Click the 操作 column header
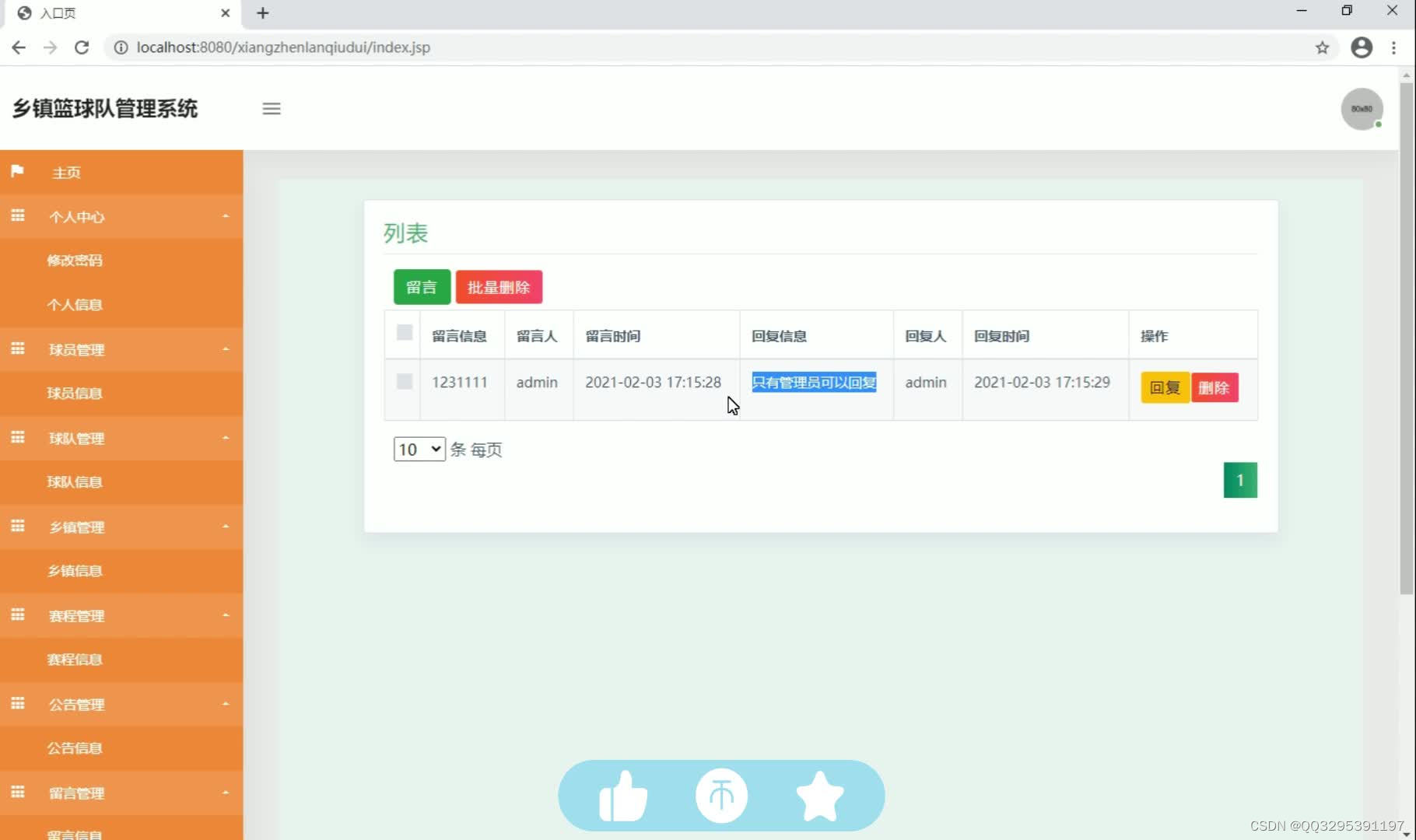 point(1155,336)
